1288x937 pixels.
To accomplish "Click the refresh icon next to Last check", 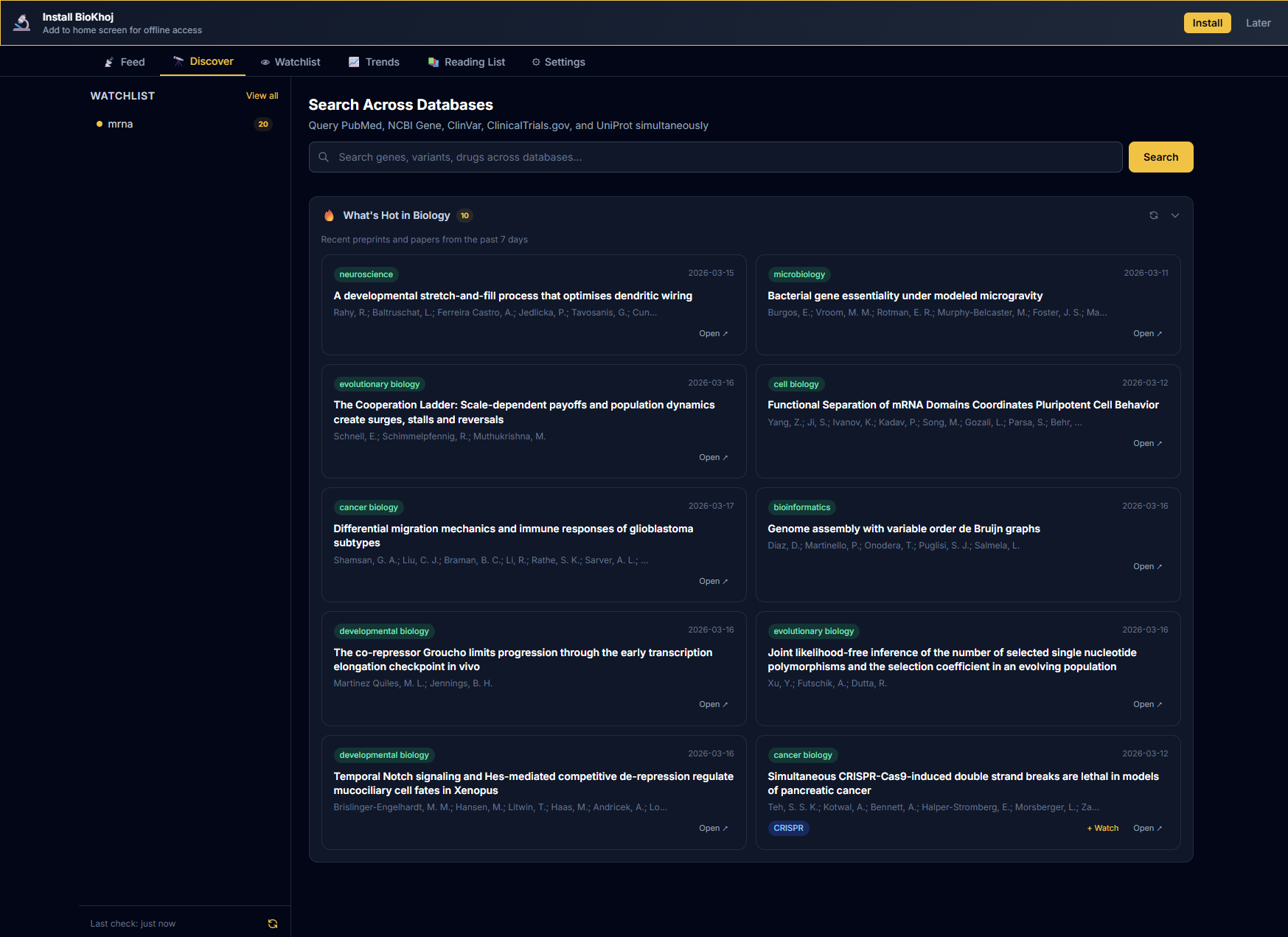I will click(x=273, y=923).
